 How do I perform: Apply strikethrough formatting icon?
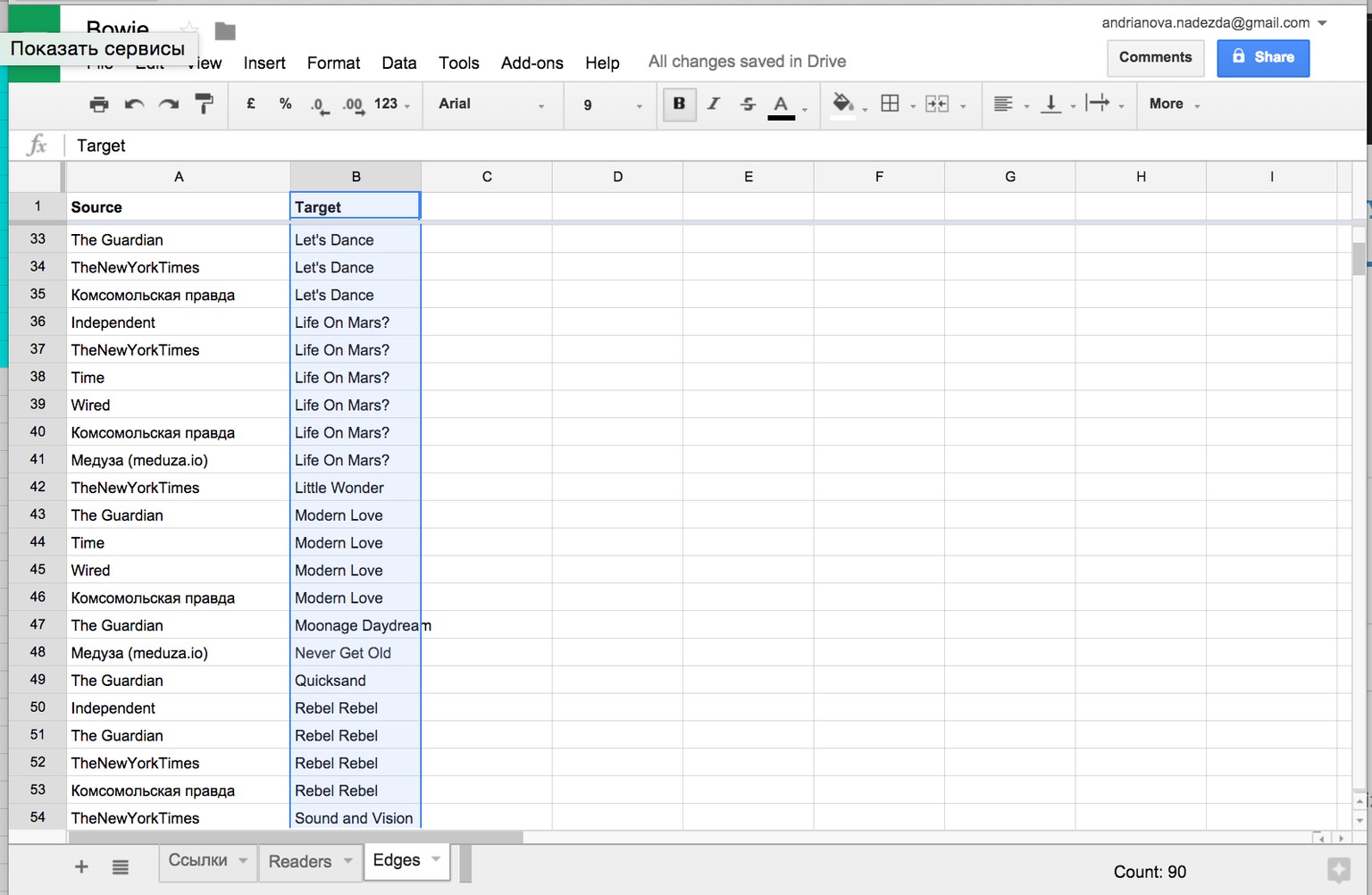748,104
